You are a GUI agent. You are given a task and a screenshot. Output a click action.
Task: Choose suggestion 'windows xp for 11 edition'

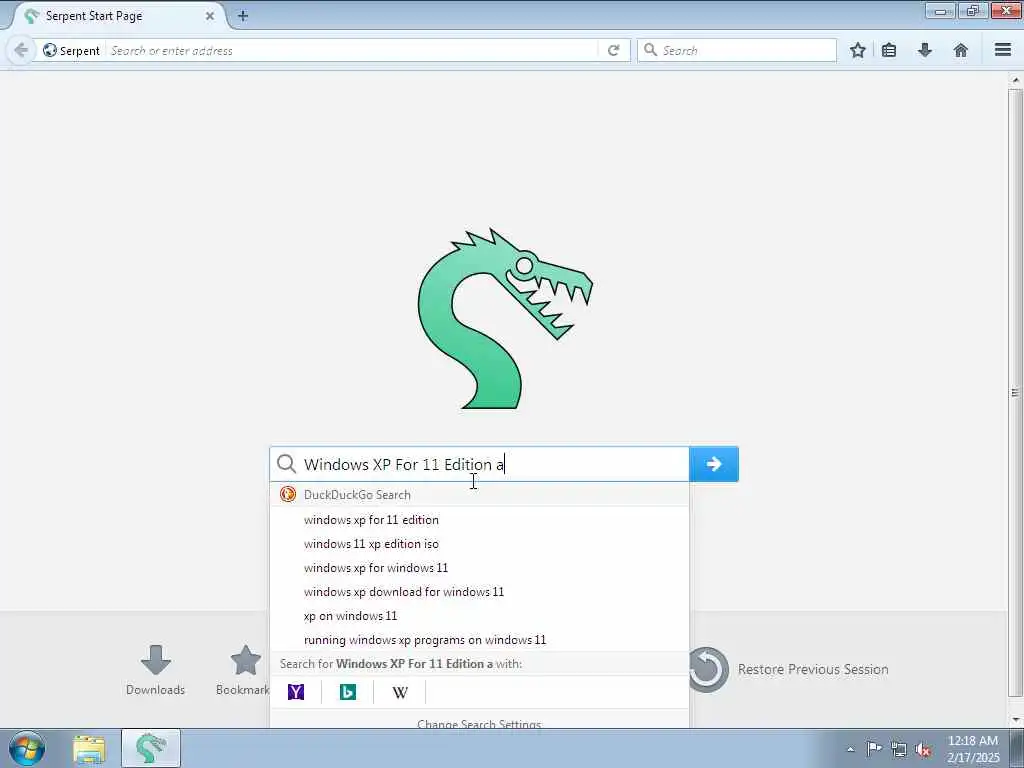point(479,520)
